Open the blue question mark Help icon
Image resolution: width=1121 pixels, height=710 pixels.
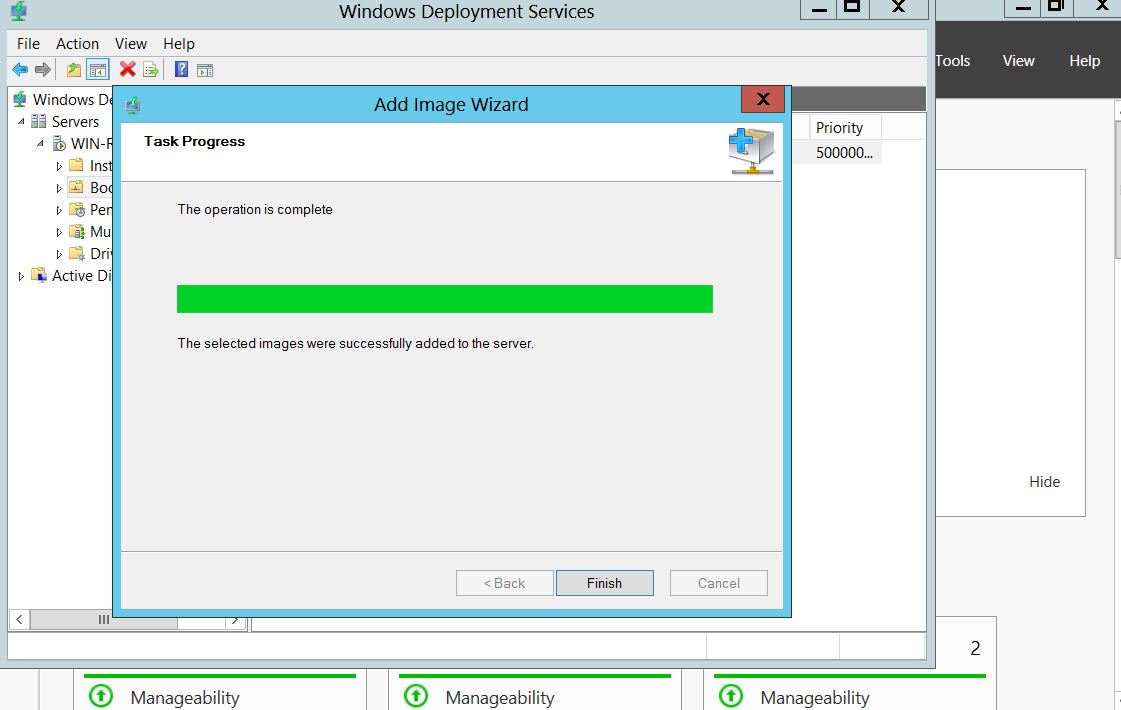(181, 69)
